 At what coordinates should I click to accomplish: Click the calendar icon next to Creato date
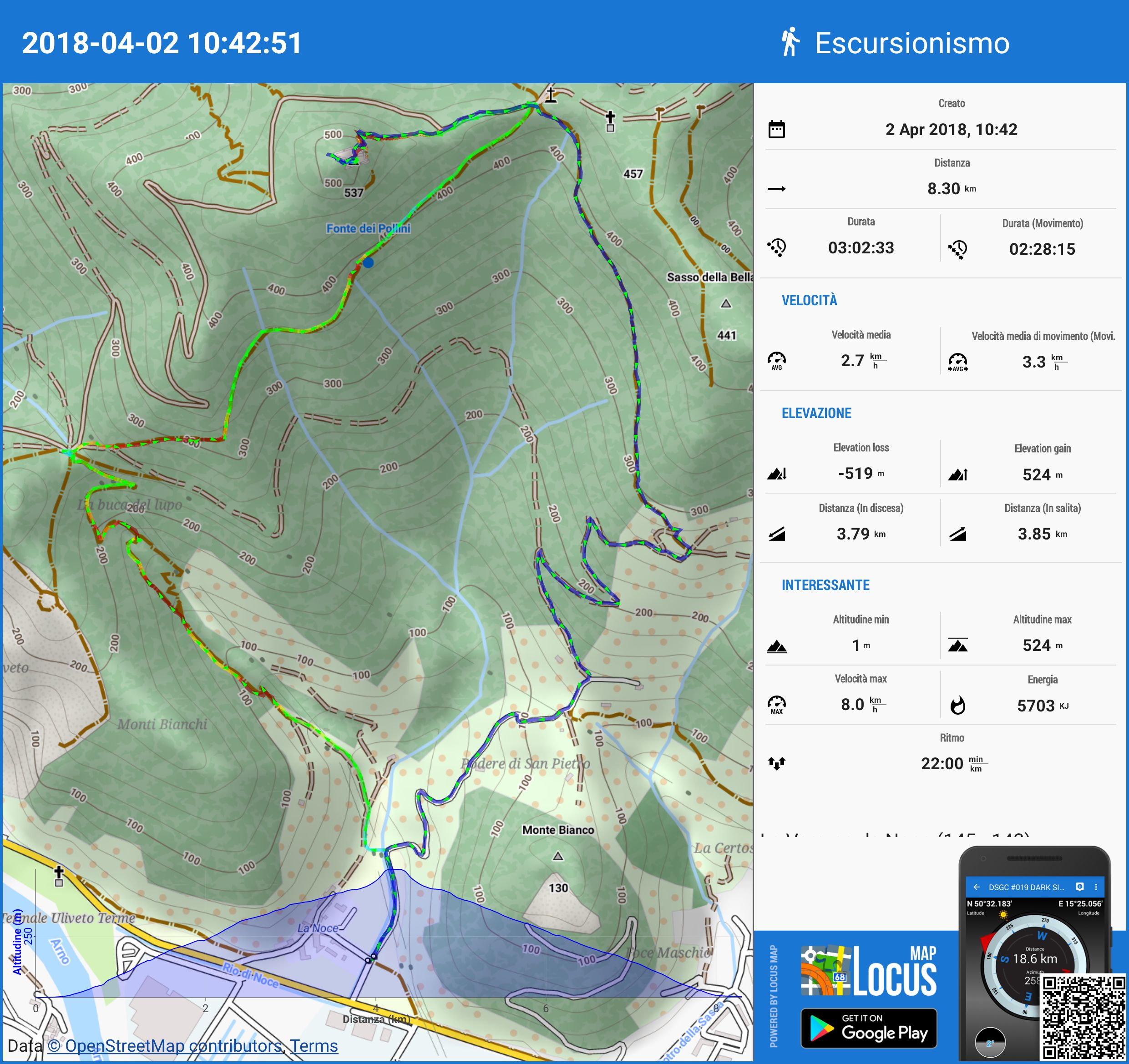(x=776, y=130)
